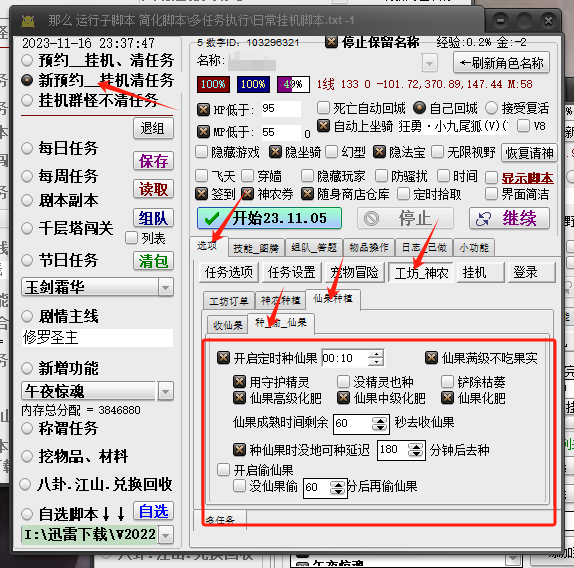Click the 刷新角色名称 refresh button
The width and height of the screenshot is (574, 568).
tap(502, 63)
